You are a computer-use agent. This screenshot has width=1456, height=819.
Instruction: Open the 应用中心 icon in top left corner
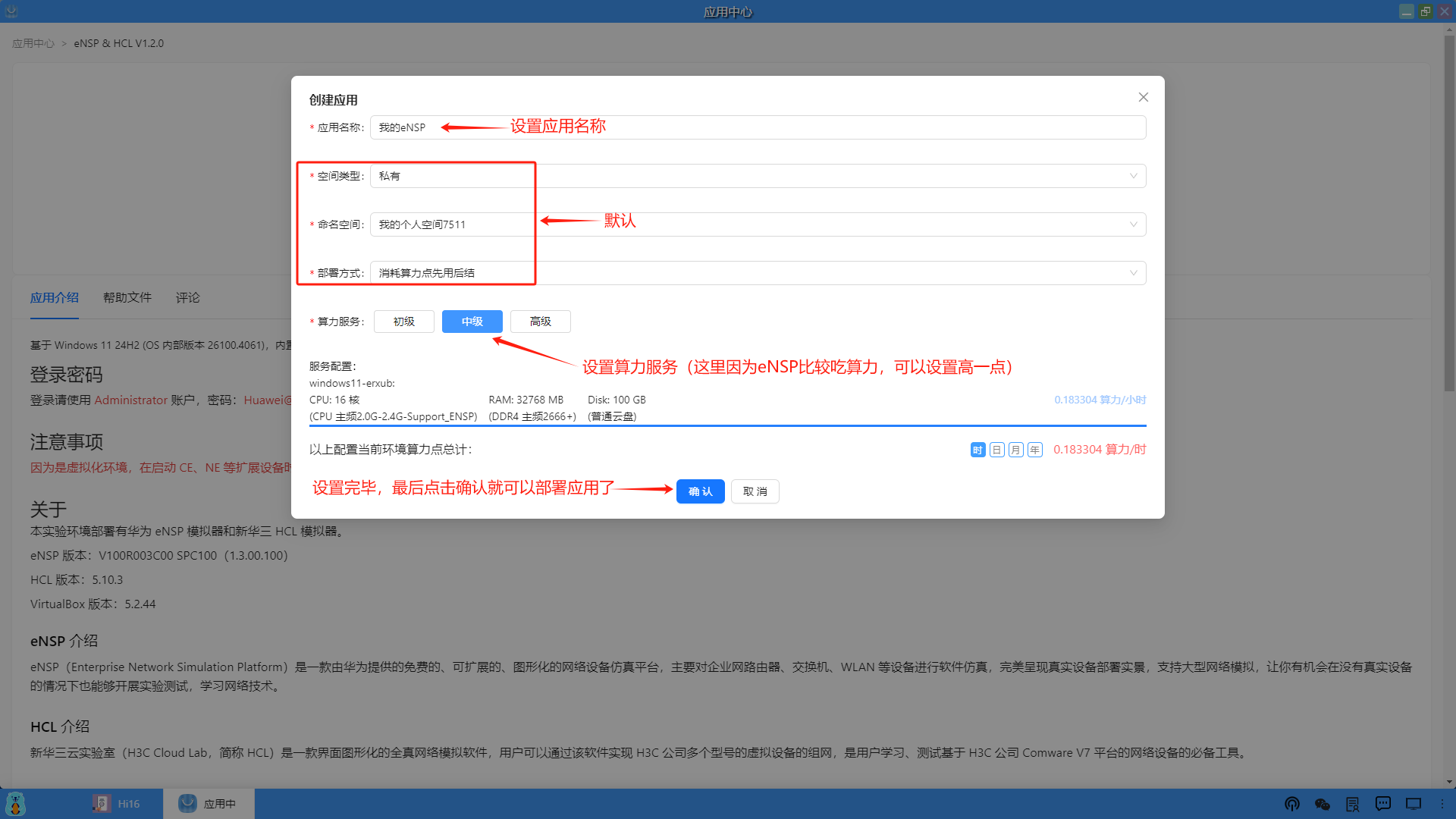click(x=11, y=11)
